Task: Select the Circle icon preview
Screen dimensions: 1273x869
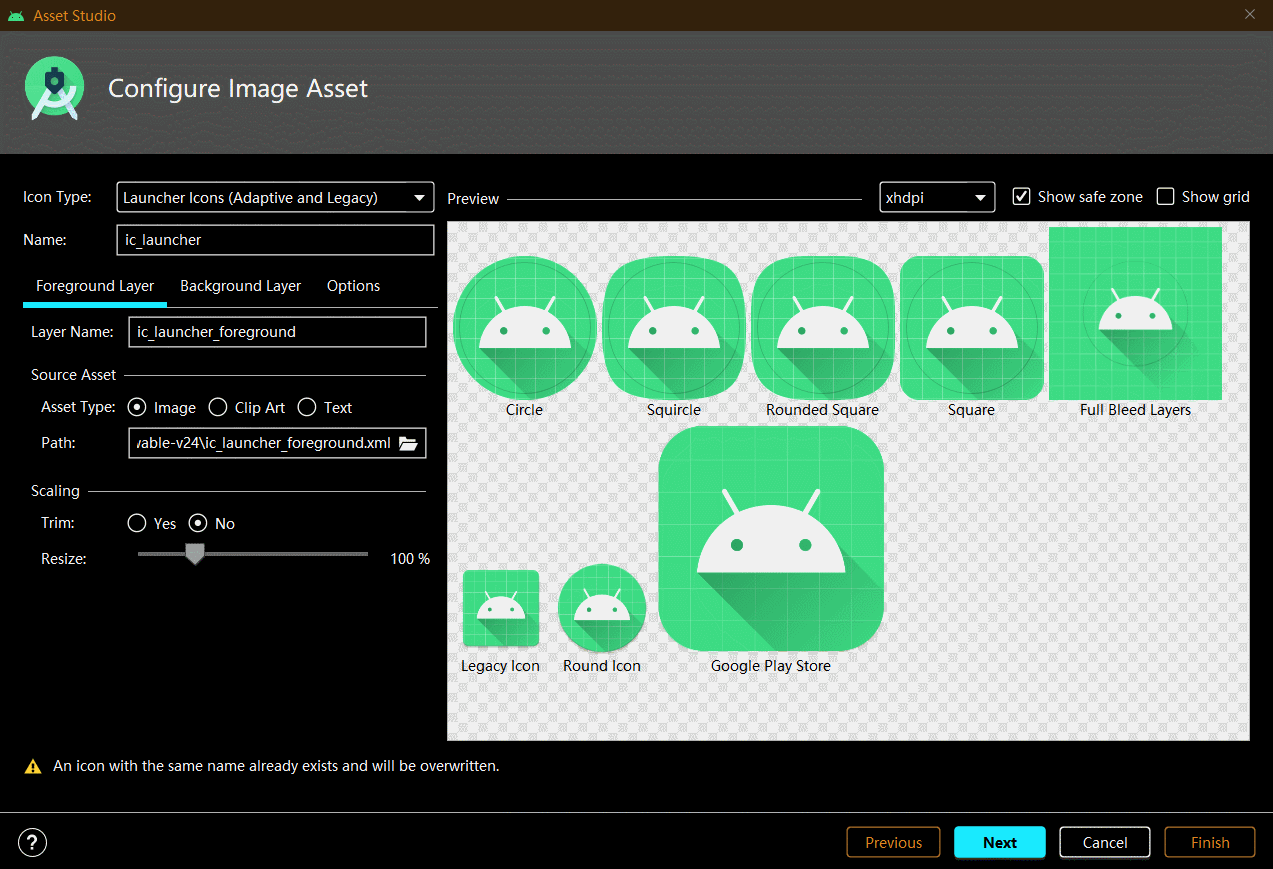Action: tap(525, 328)
